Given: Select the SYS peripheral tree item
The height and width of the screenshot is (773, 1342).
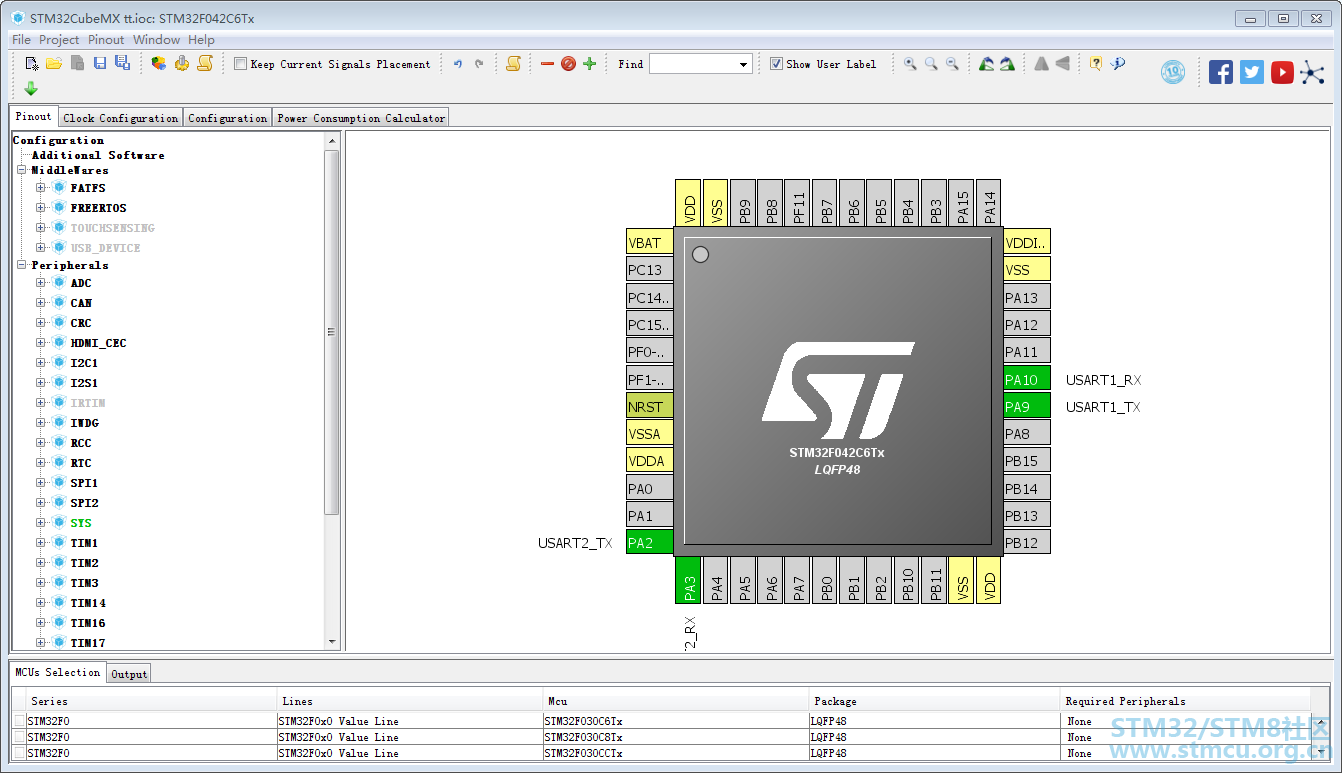Looking at the screenshot, I should tap(81, 523).
